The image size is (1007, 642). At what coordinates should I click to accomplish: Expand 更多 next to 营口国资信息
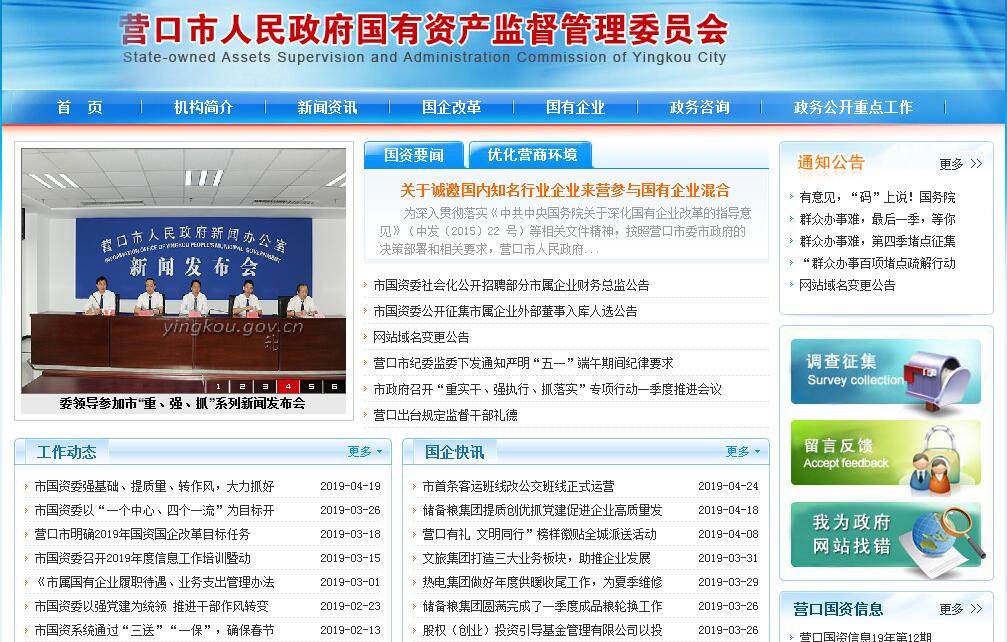point(960,609)
